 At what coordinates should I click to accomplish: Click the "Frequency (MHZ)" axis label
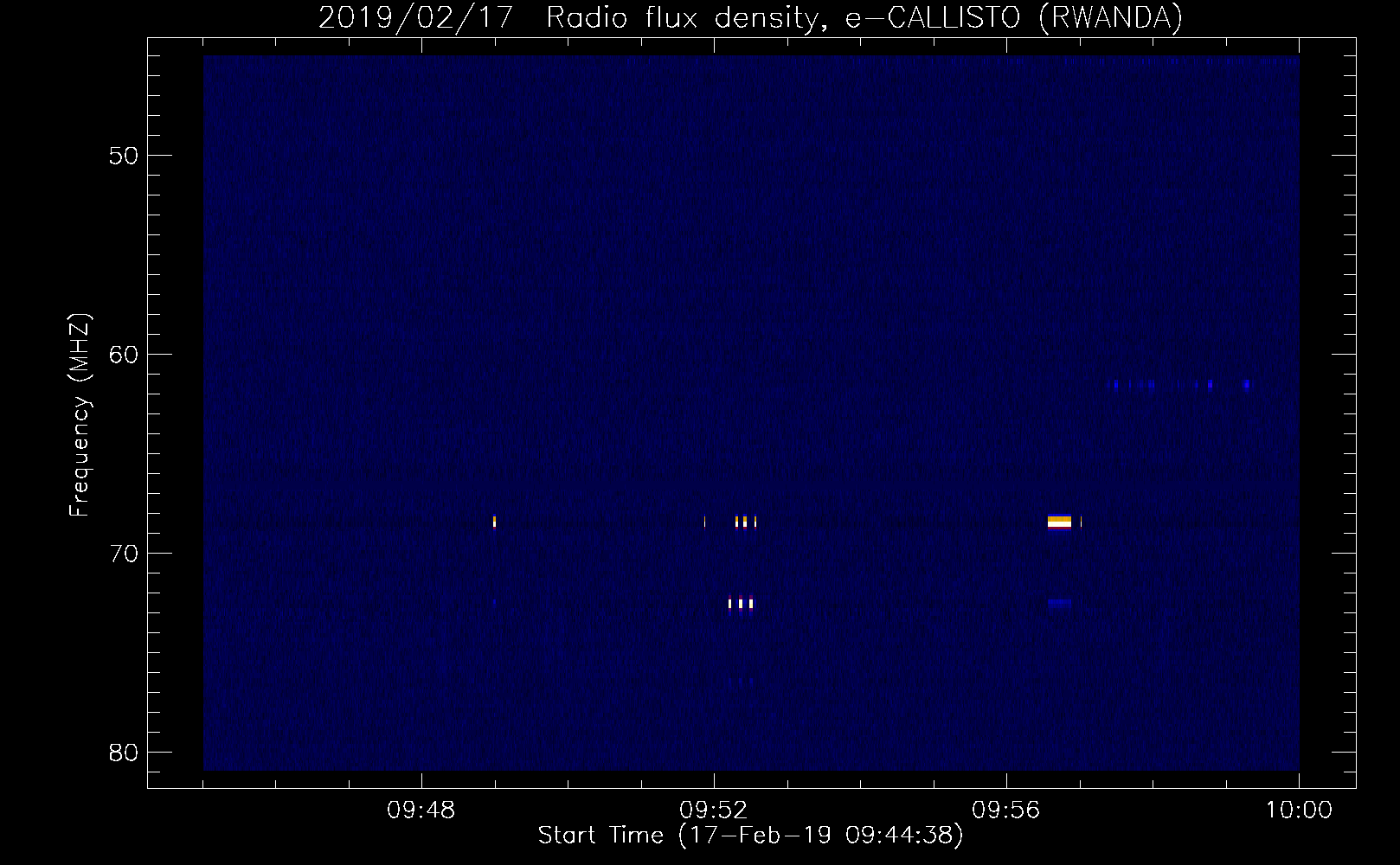click(x=79, y=415)
